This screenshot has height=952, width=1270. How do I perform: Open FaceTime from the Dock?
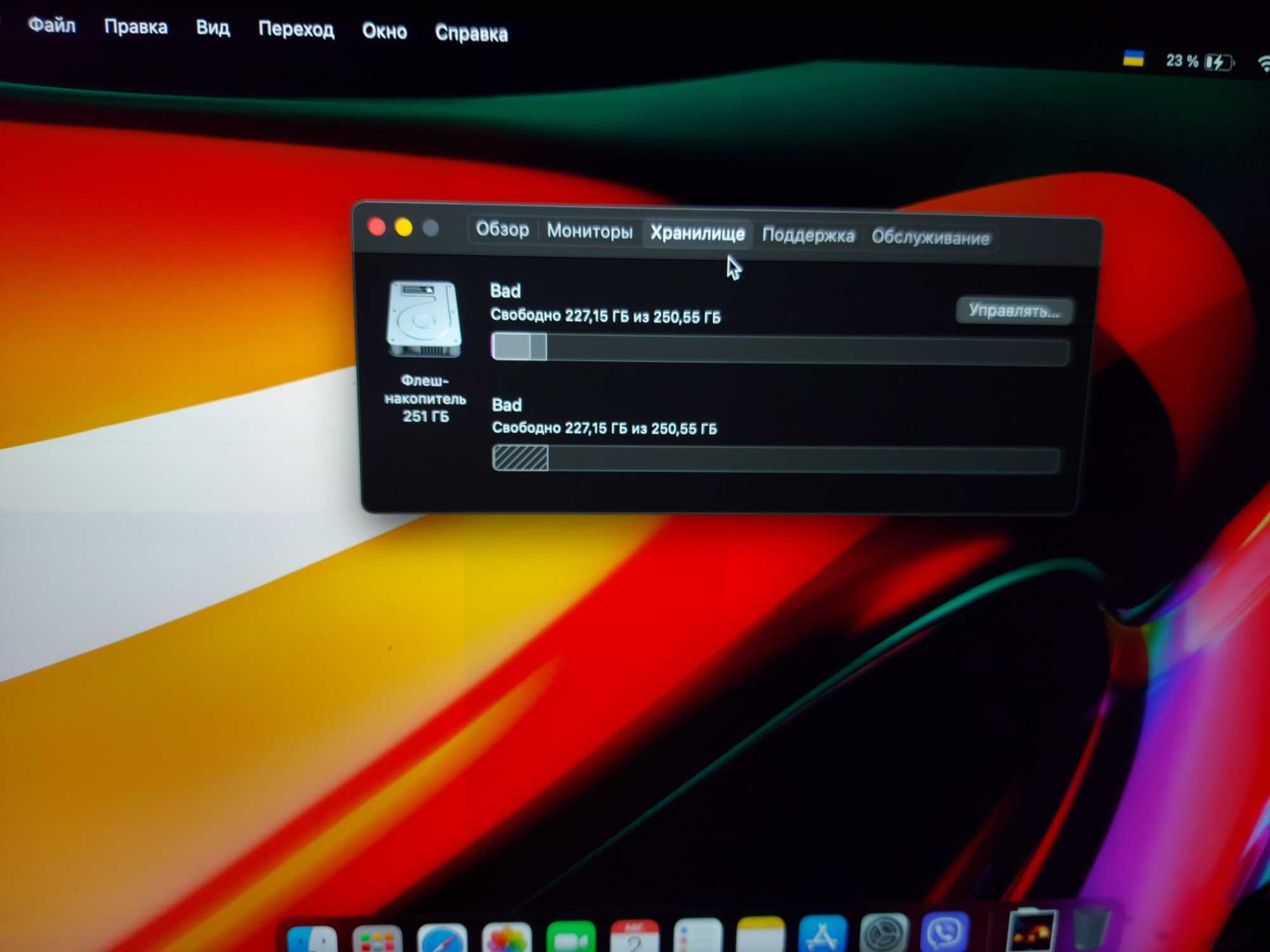point(571,937)
